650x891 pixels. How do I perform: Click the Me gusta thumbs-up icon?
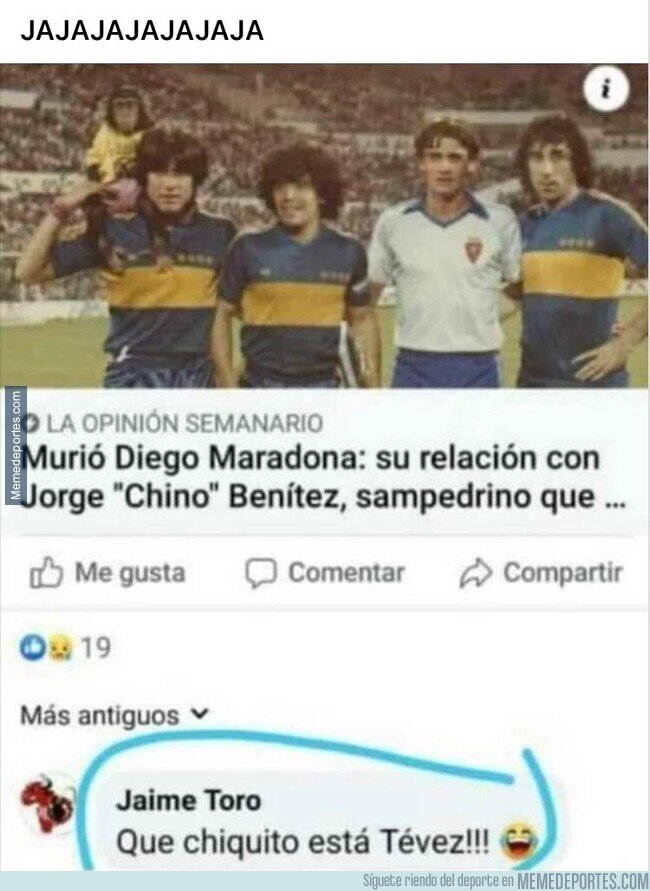(x=46, y=572)
